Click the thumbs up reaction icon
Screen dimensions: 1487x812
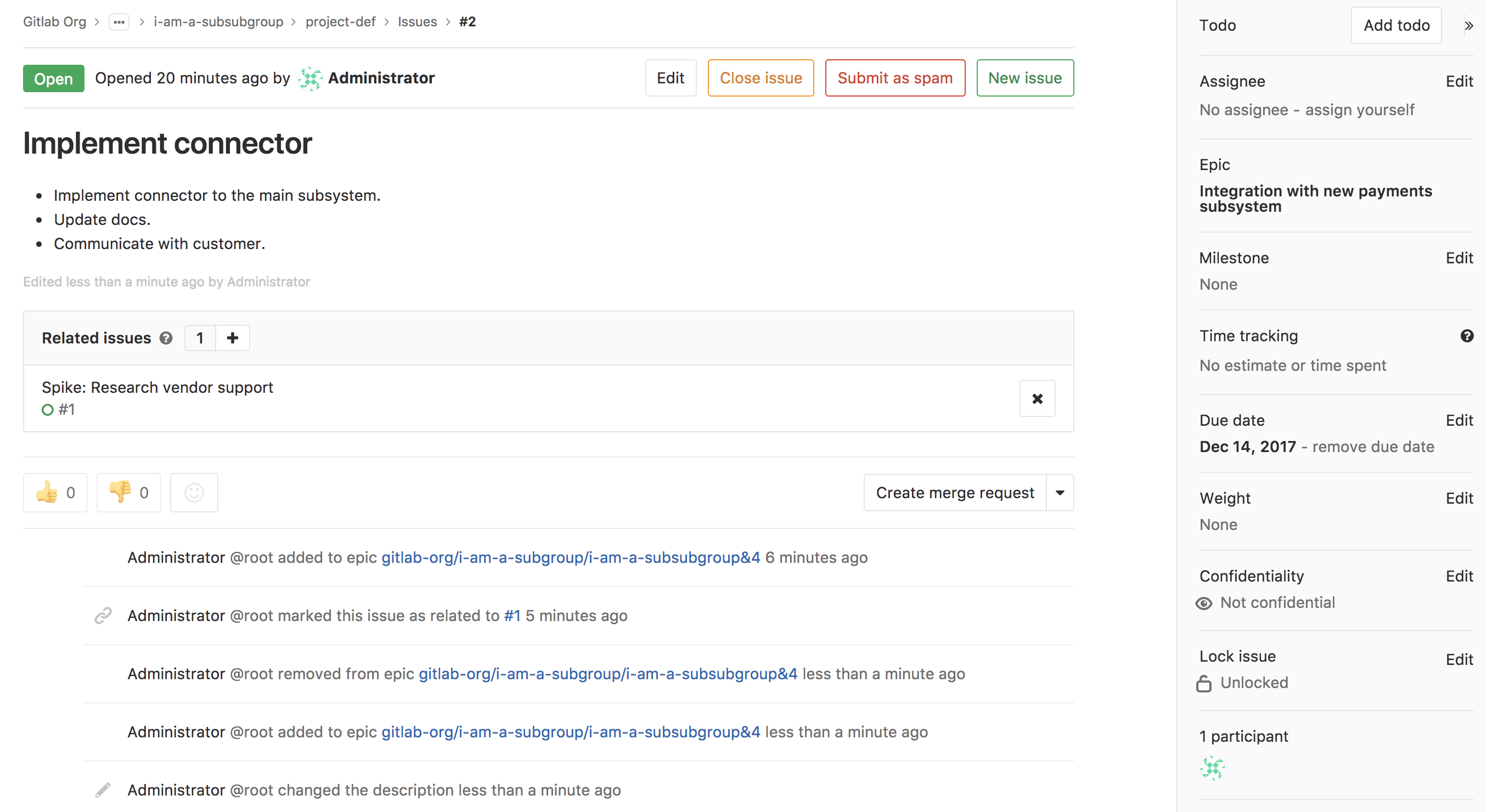(x=48, y=492)
